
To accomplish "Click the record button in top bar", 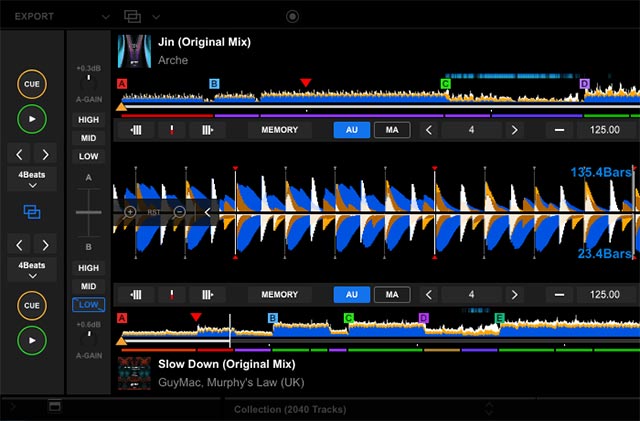I will click(292, 16).
